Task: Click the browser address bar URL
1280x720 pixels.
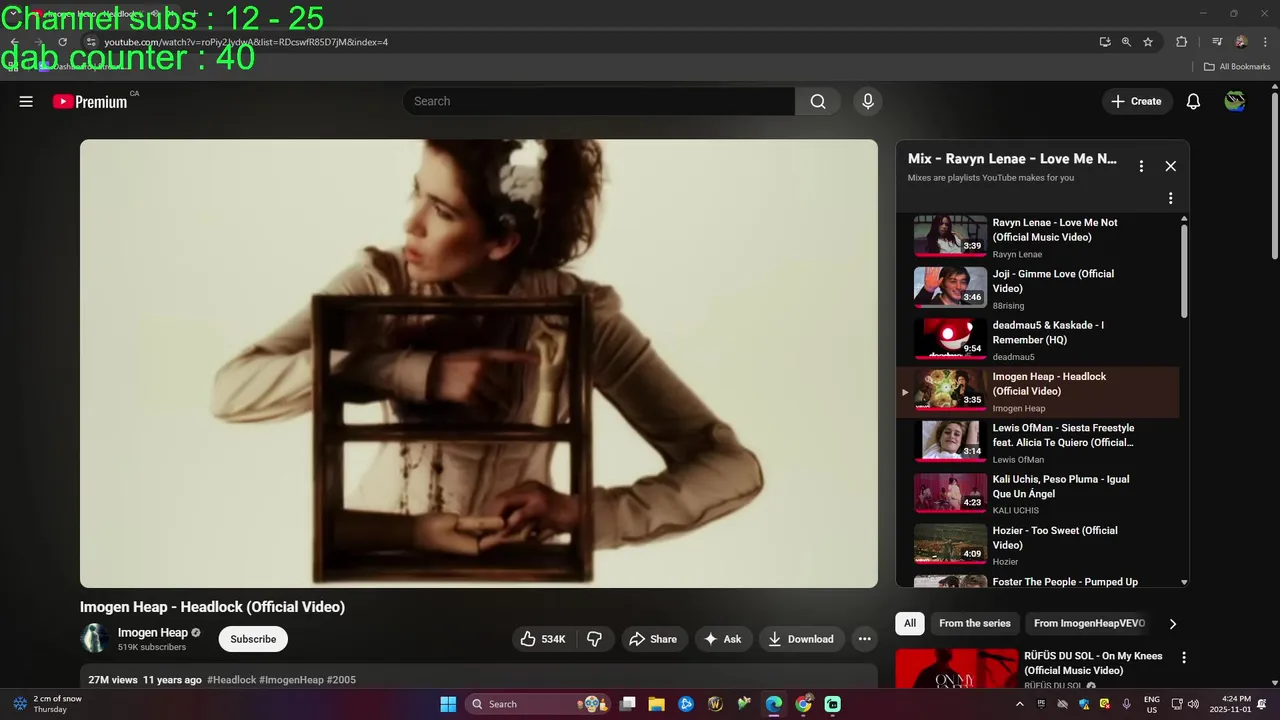Action: point(246,42)
